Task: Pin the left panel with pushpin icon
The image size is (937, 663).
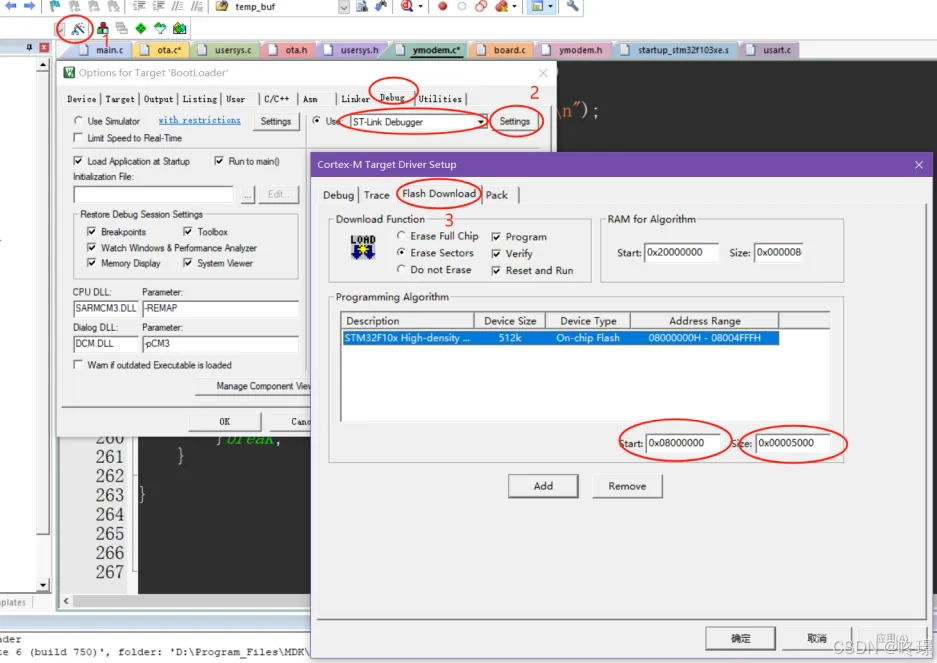Action: click(x=29, y=47)
